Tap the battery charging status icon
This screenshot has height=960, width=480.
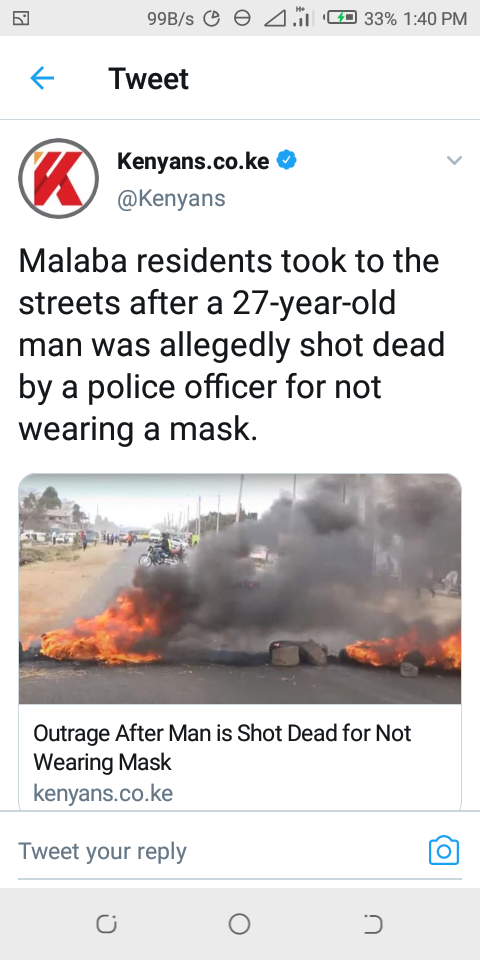point(340,18)
